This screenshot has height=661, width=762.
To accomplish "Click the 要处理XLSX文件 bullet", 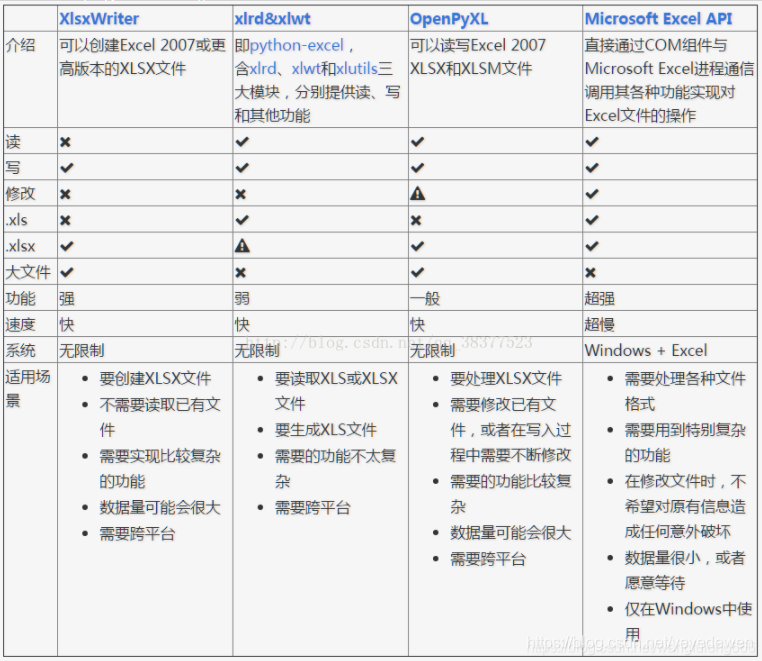I will (506, 379).
